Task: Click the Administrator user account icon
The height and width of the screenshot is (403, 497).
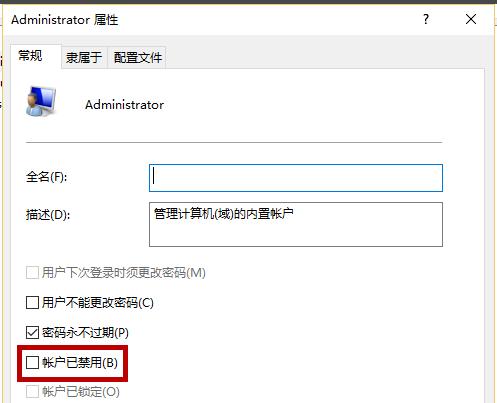Action: (x=41, y=101)
